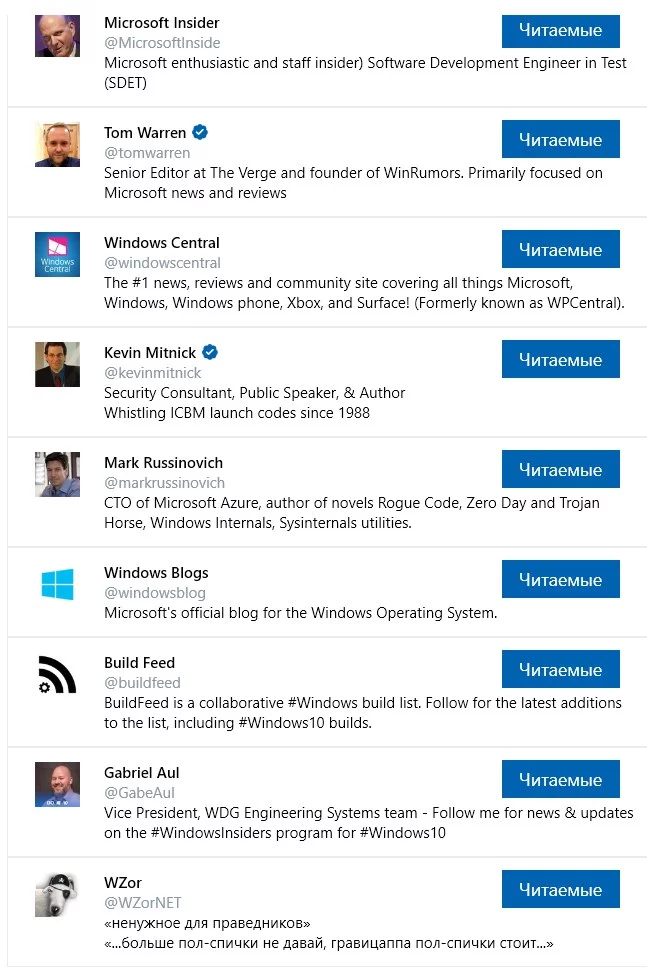Image resolution: width=647 pixels, height=970 pixels.
Task: Click the Build Feed RSS icon
Action: pos(57,675)
